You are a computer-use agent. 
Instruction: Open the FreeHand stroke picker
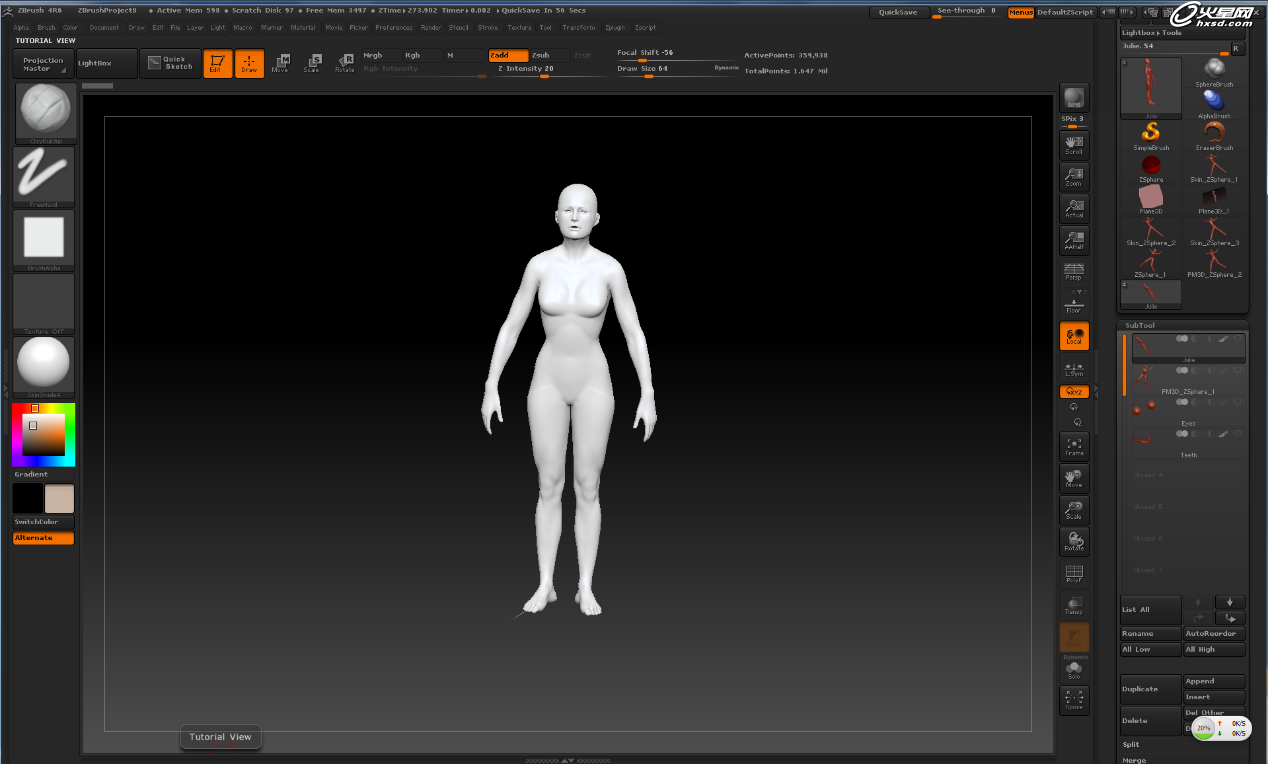(x=44, y=177)
